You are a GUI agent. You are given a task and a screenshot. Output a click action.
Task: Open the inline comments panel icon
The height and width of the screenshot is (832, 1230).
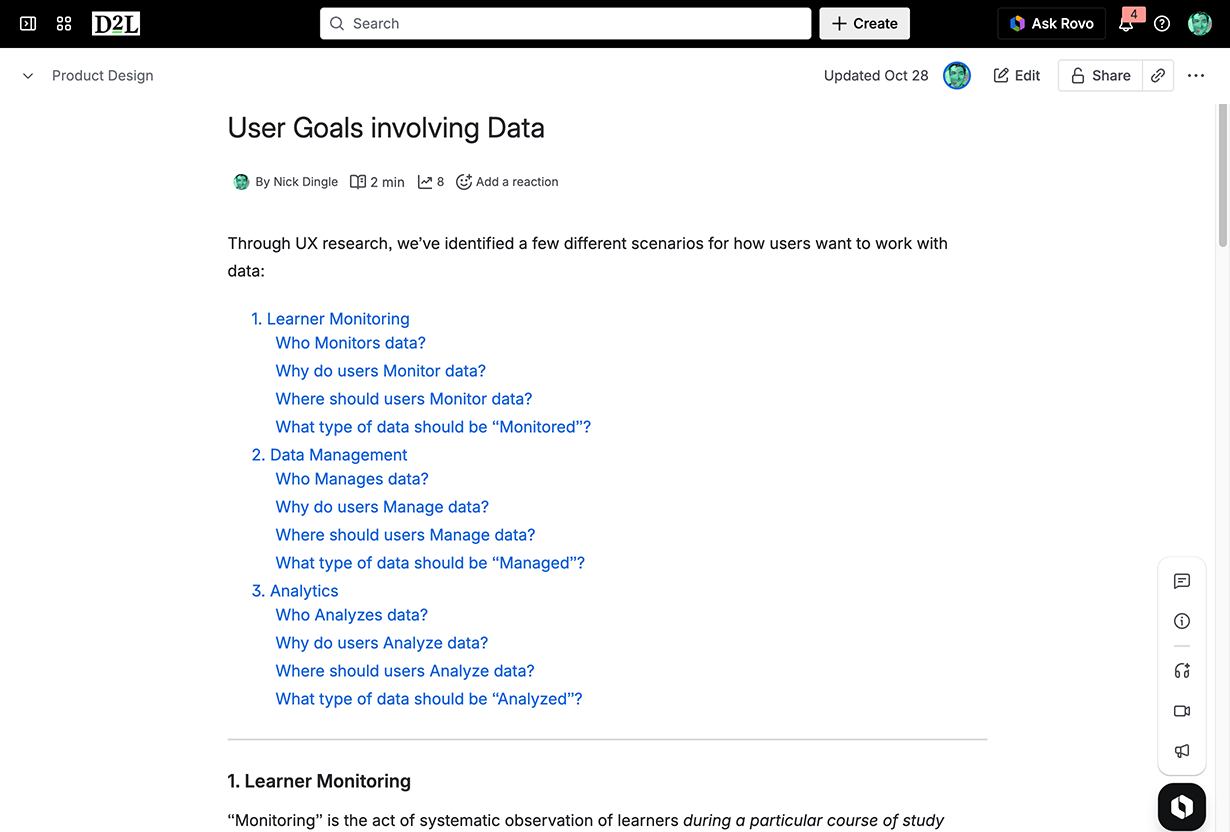(x=1182, y=581)
